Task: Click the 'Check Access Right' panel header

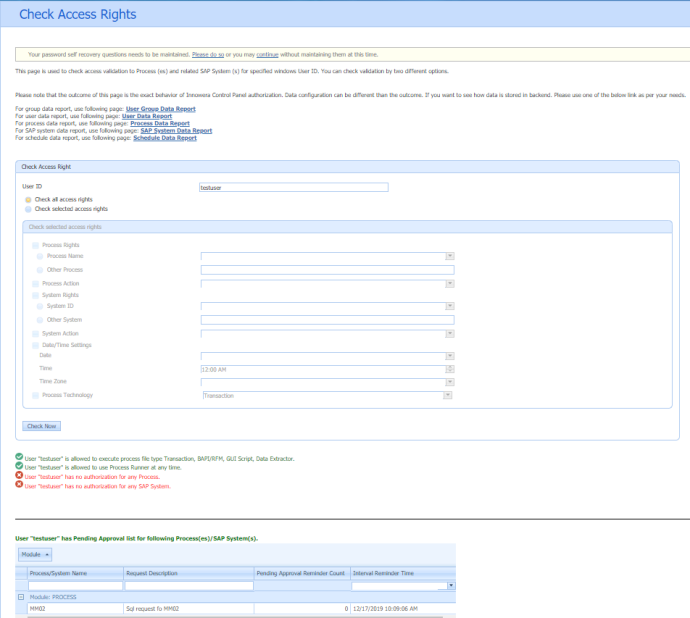Action: (x=347, y=167)
